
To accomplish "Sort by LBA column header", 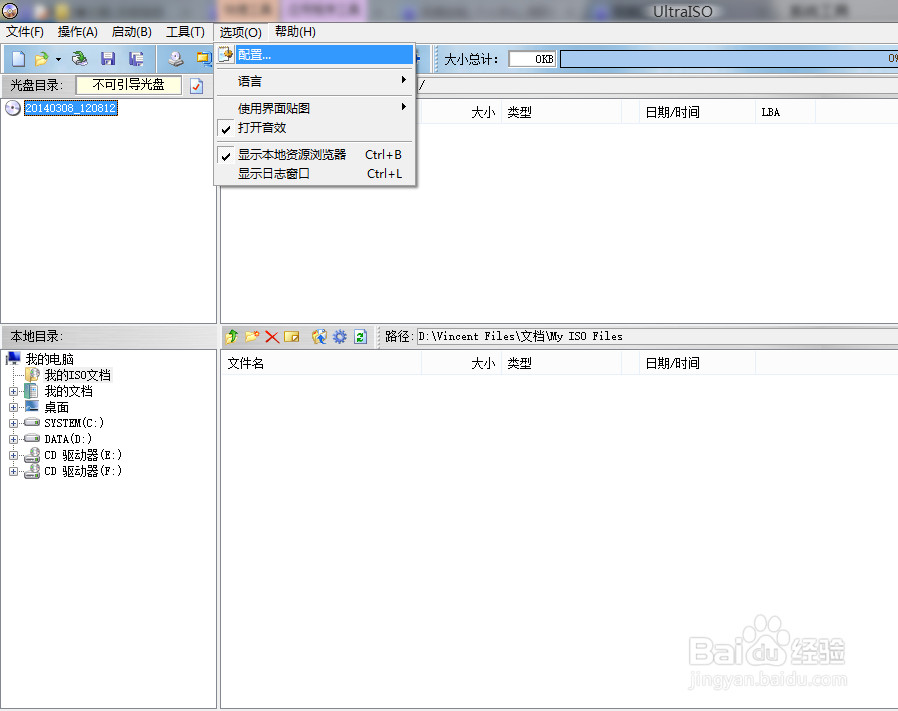I will click(785, 112).
